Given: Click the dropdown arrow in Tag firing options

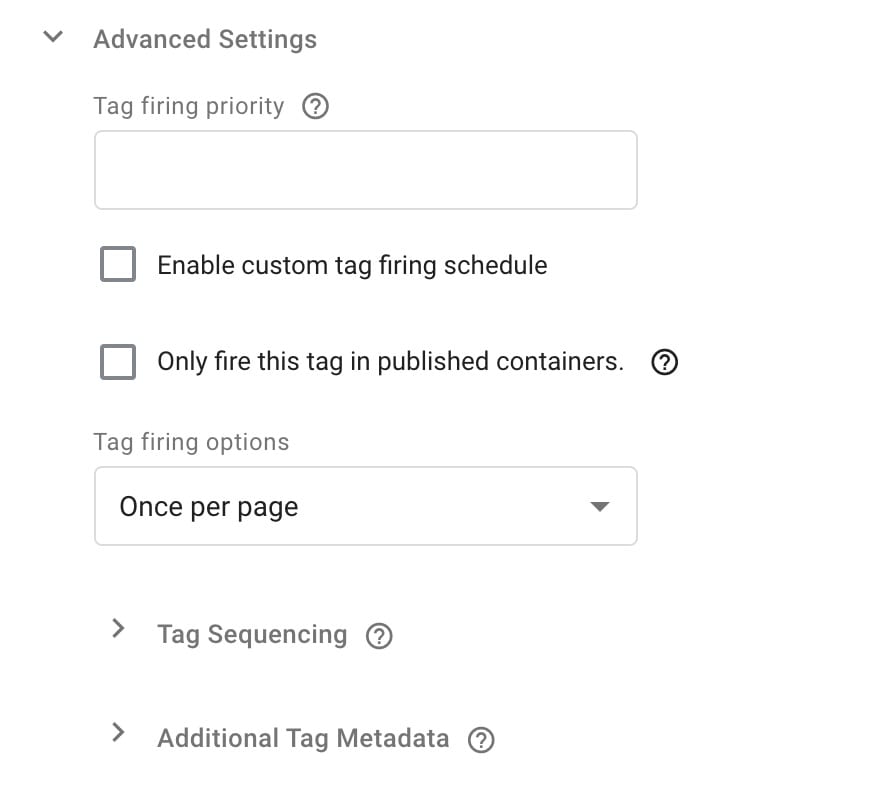Looking at the screenshot, I should [x=599, y=506].
